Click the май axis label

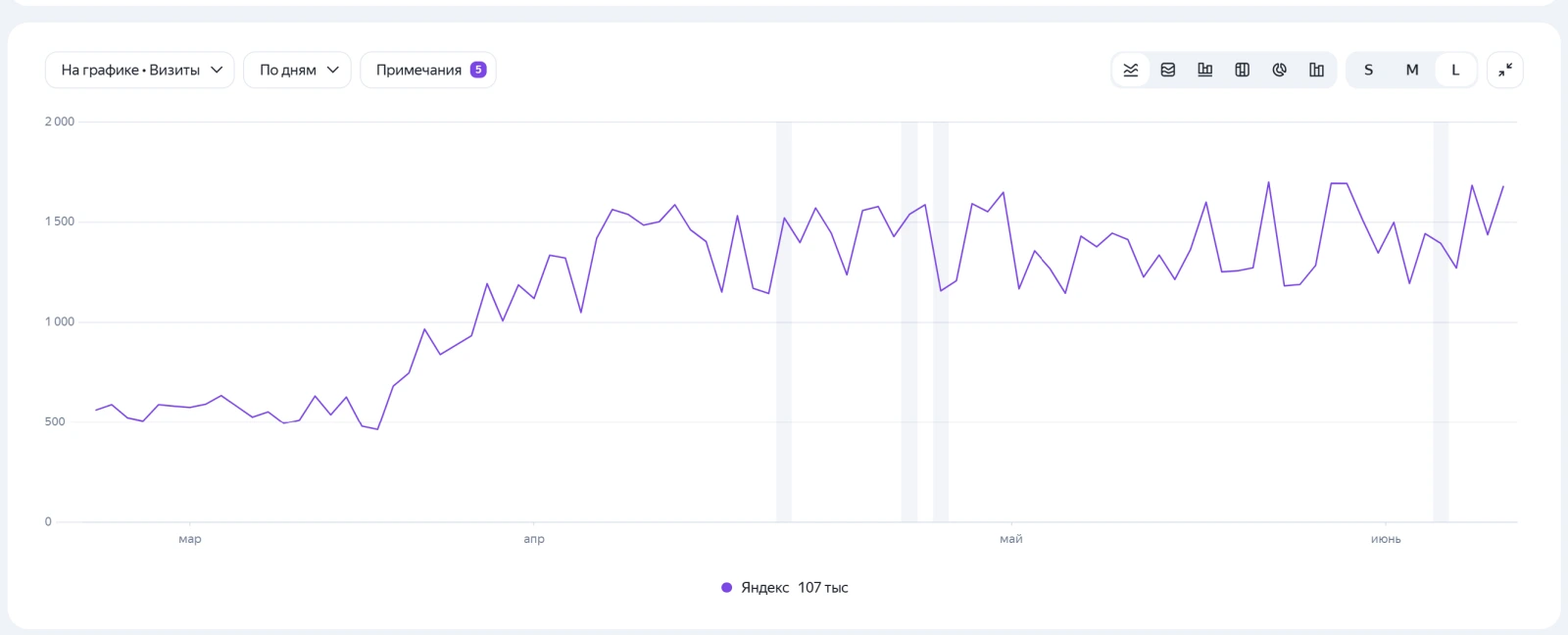point(1011,539)
